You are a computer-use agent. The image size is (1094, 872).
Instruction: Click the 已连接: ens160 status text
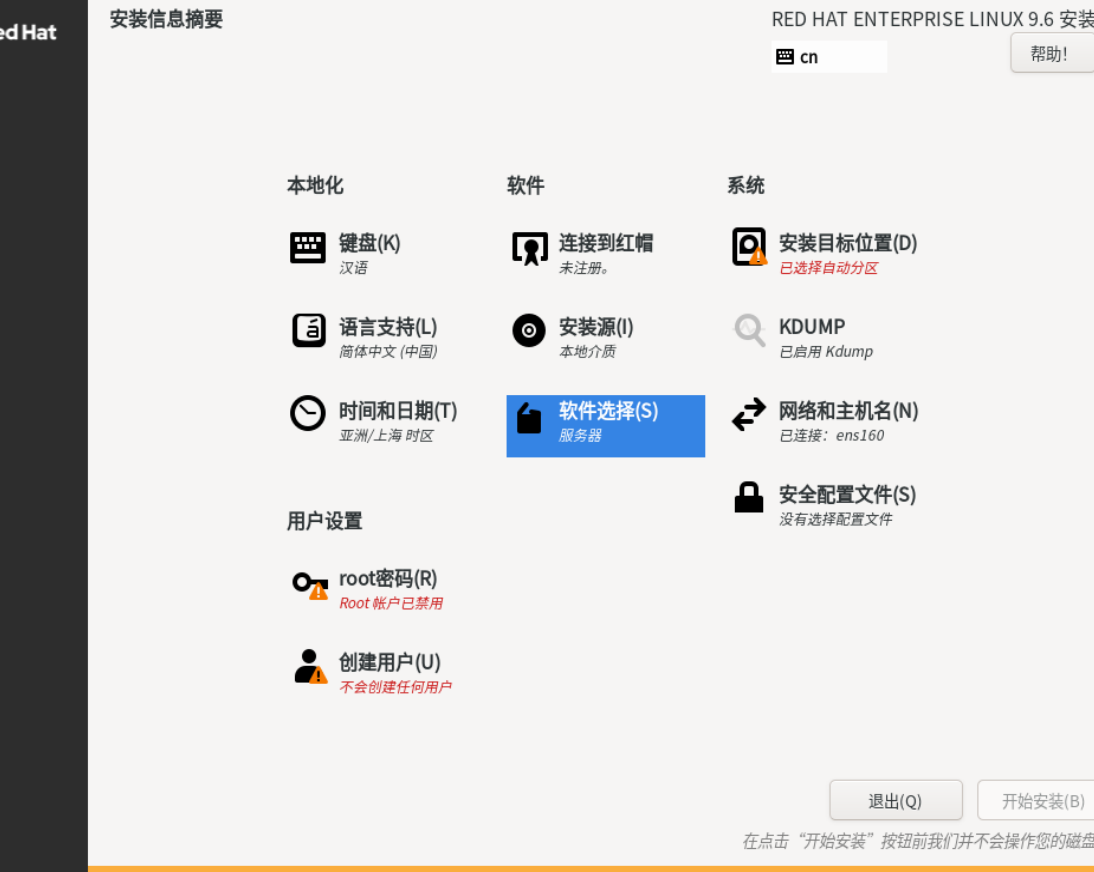832,435
